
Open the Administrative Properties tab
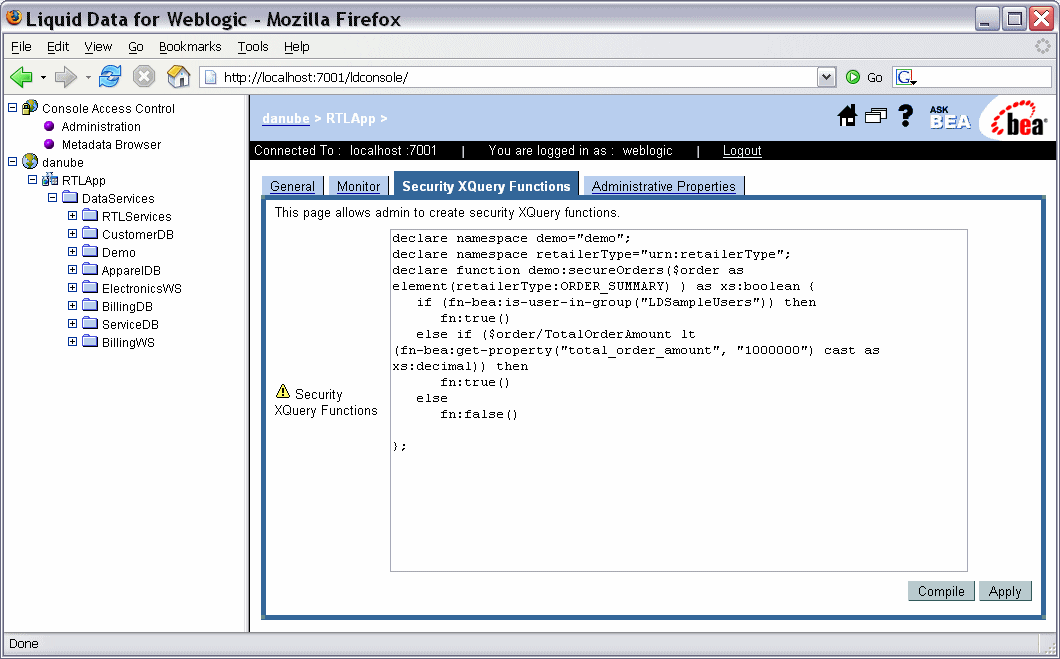tap(663, 186)
